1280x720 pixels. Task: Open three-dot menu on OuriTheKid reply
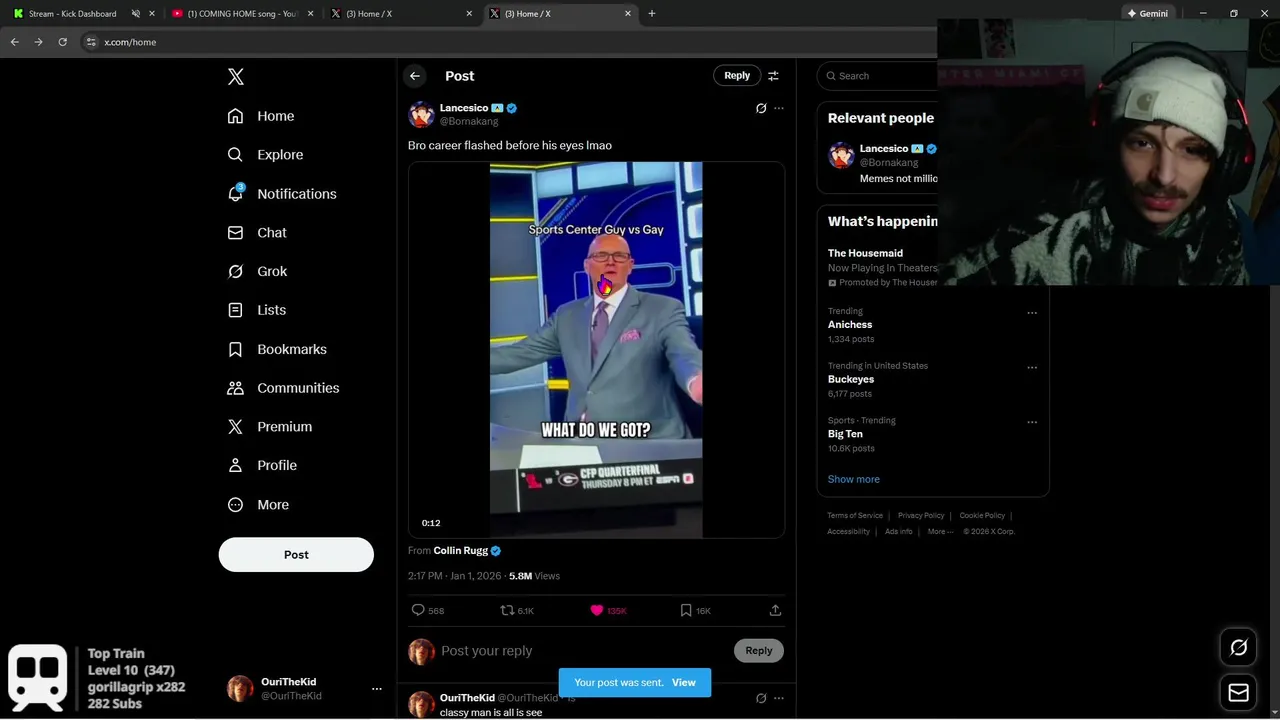pos(779,698)
